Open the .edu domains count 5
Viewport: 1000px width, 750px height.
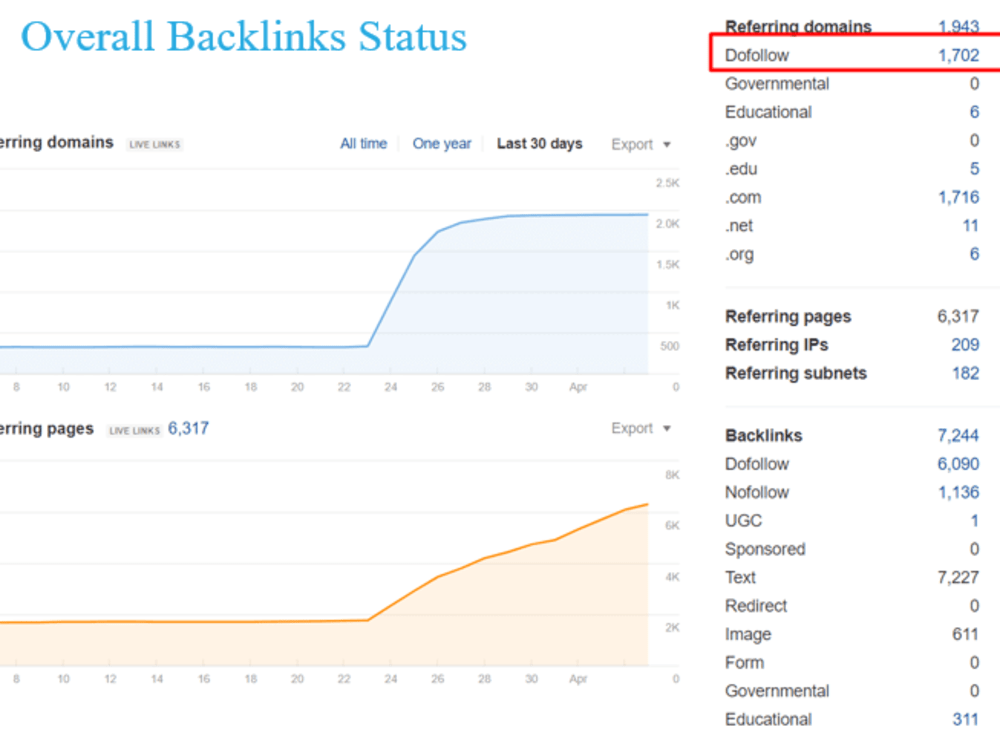click(974, 169)
